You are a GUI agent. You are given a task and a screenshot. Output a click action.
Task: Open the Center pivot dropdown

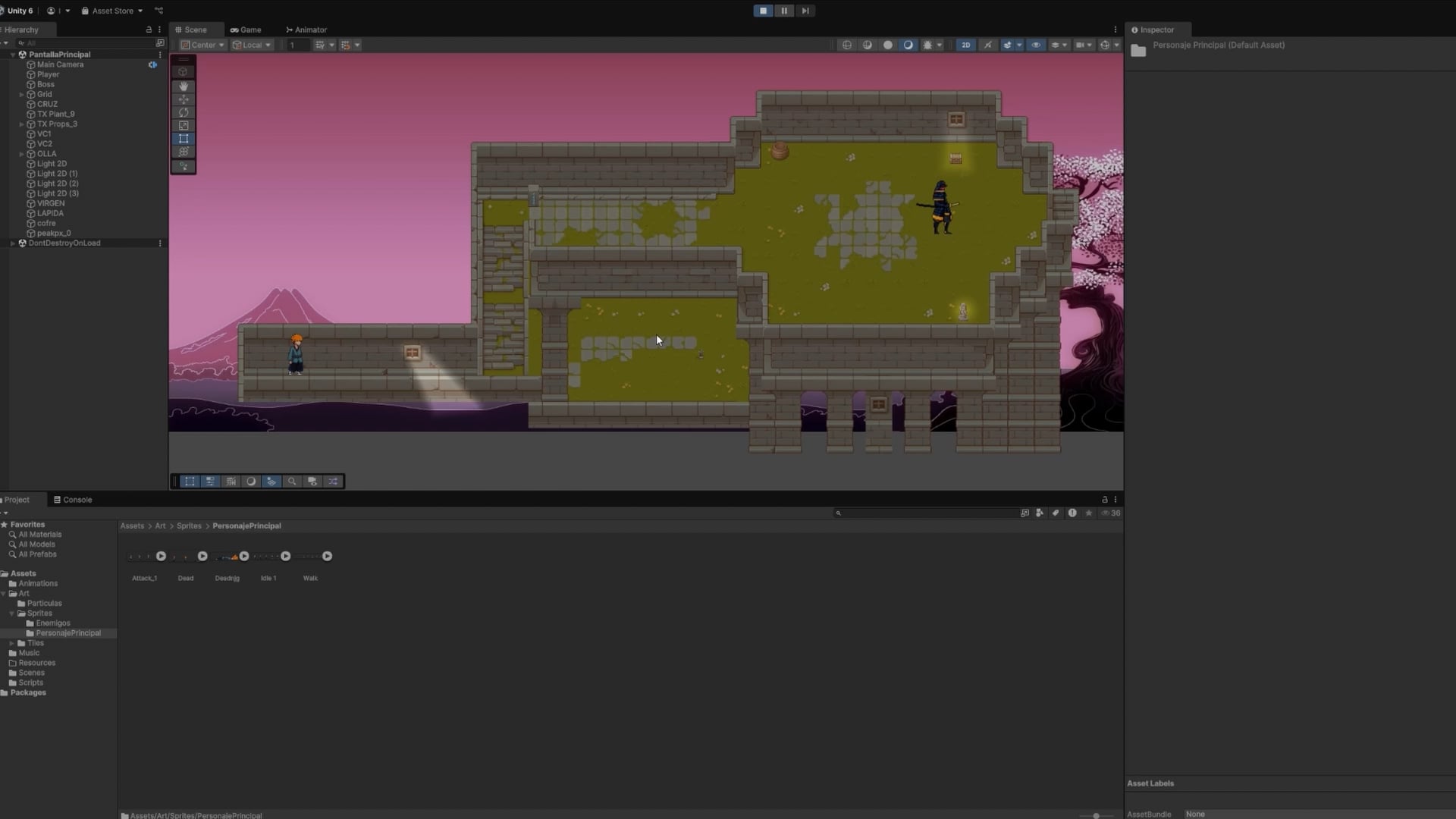pos(202,45)
